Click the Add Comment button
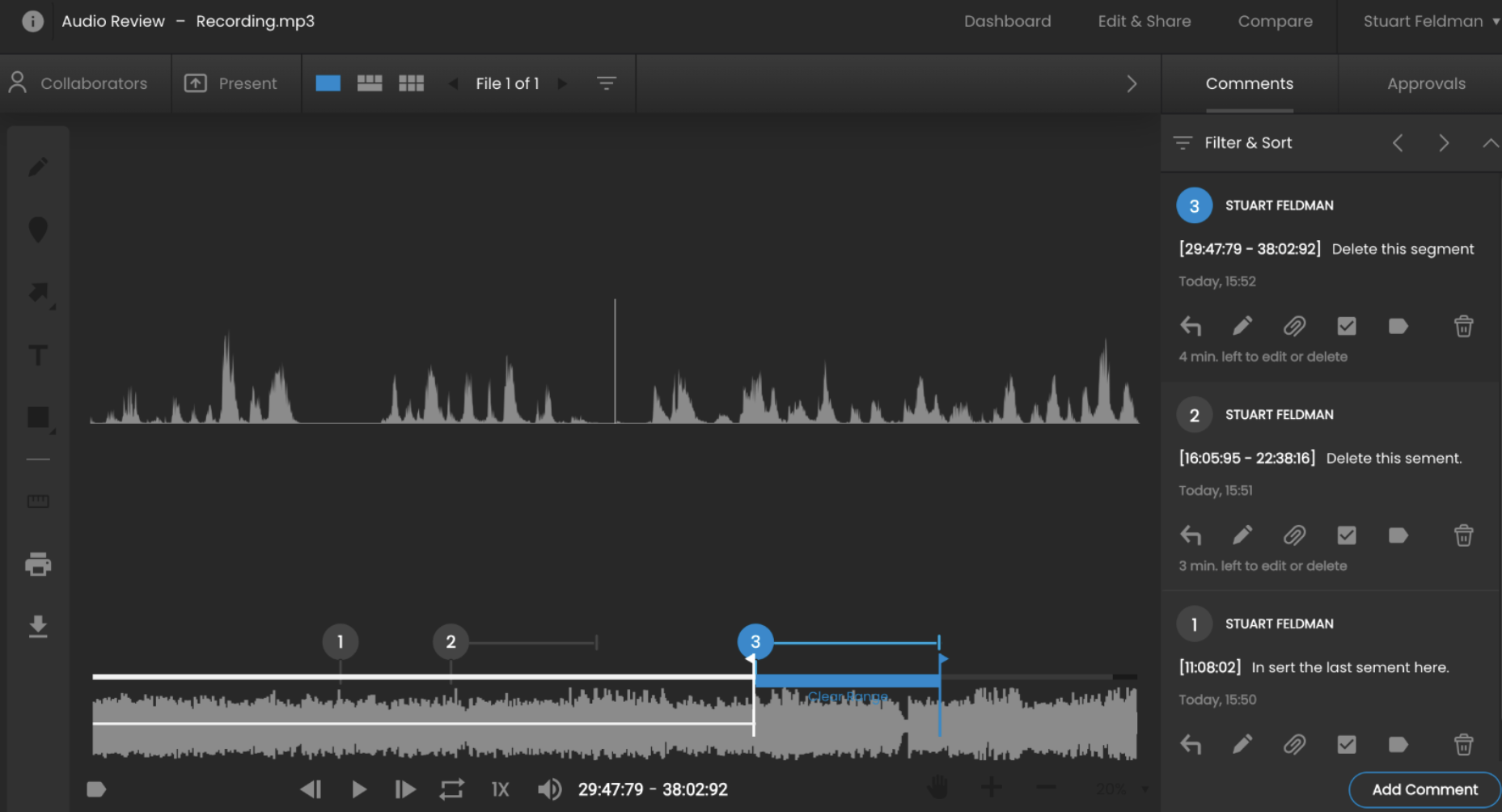 [1424, 789]
